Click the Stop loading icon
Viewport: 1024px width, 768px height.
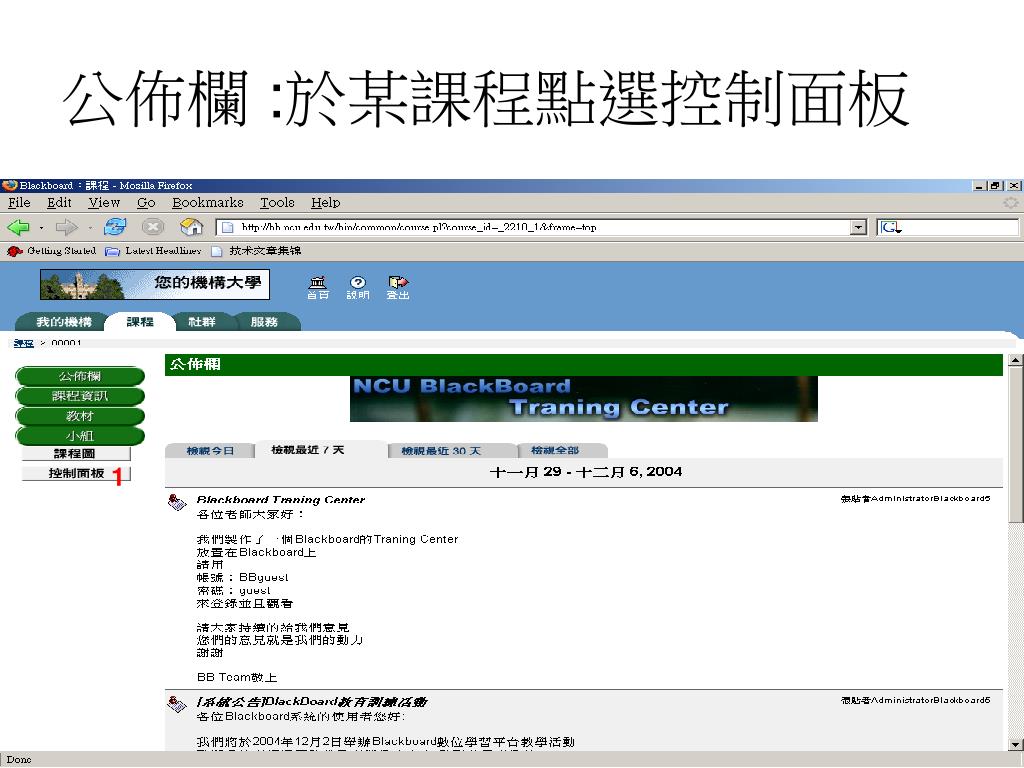[x=153, y=227]
